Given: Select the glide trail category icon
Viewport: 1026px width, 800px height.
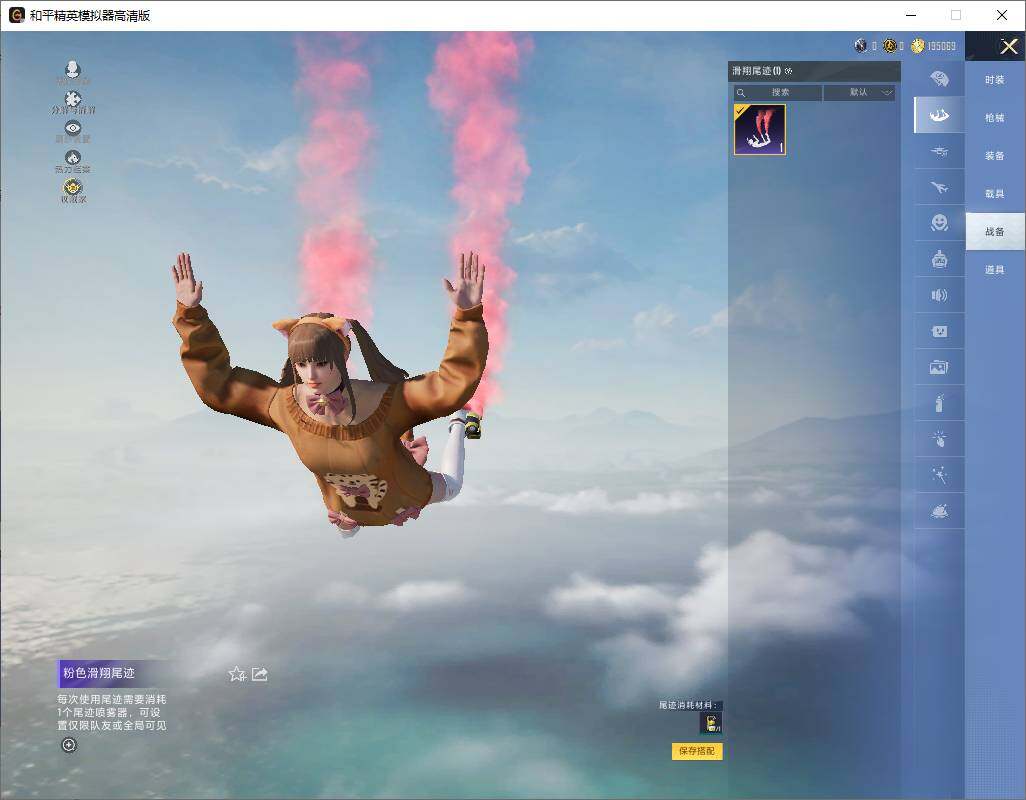Looking at the screenshot, I should point(940,115).
